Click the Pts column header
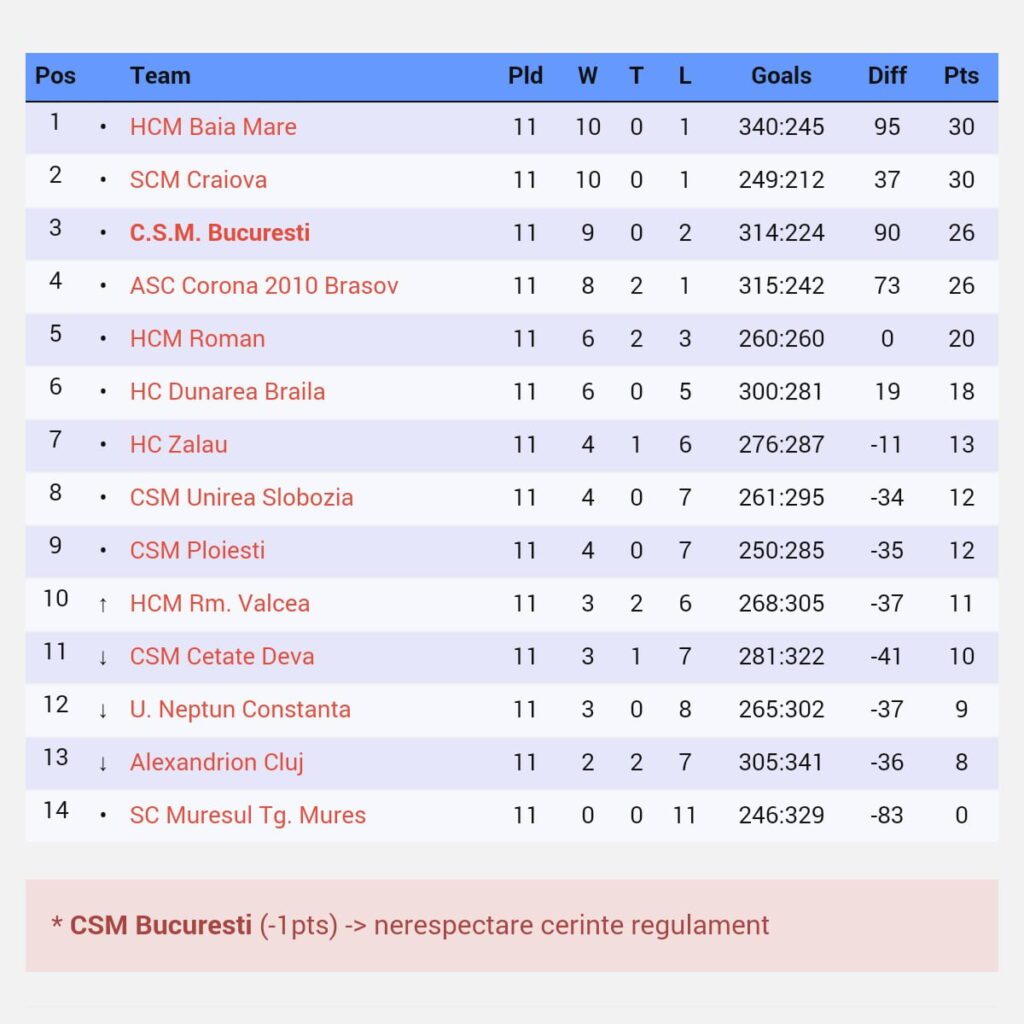The image size is (1024, 1024). [x=961, y=76]
